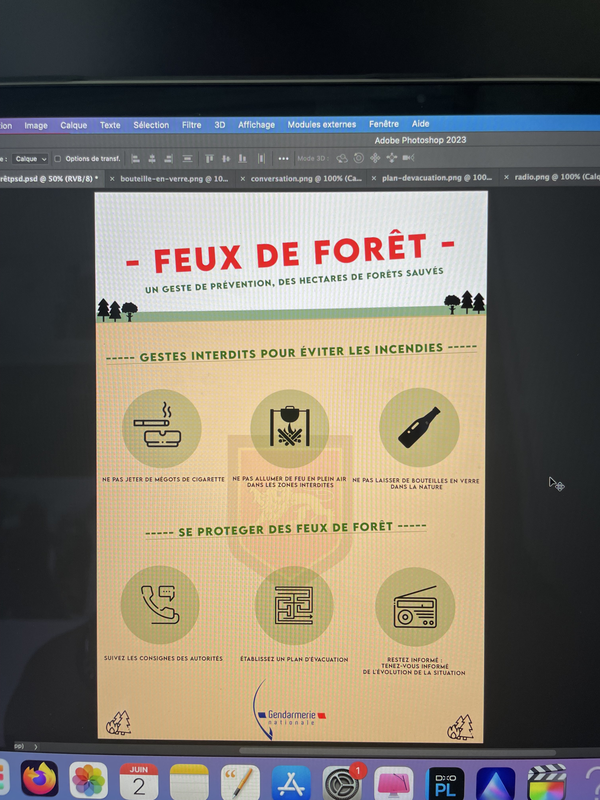Enable the Options de transf. checkbox
This screenshot has width=600, height=800.
[58, 159]
